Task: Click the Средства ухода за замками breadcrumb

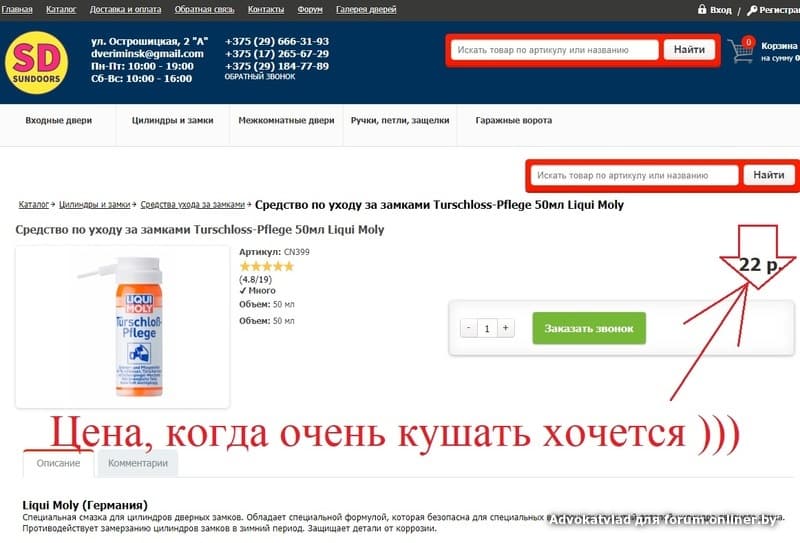Action: (192, 205)
